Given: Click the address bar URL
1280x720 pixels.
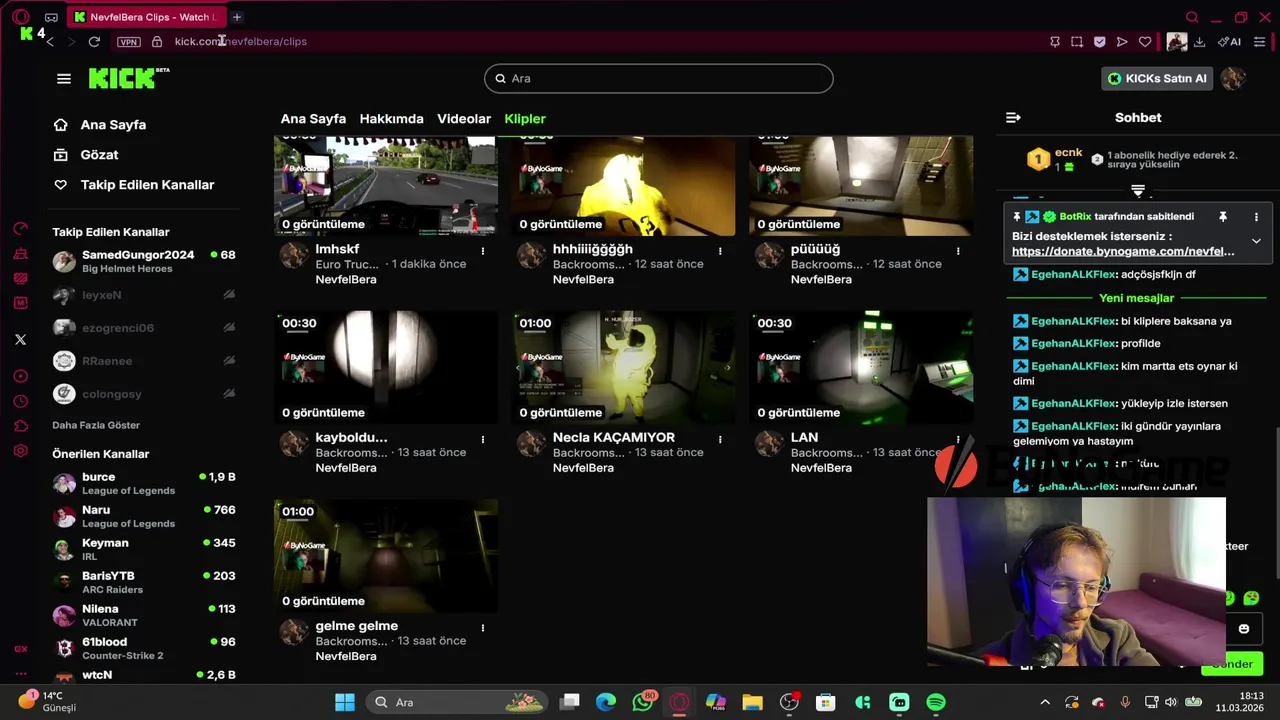Looking at the screenshot, I should [241, 41].
